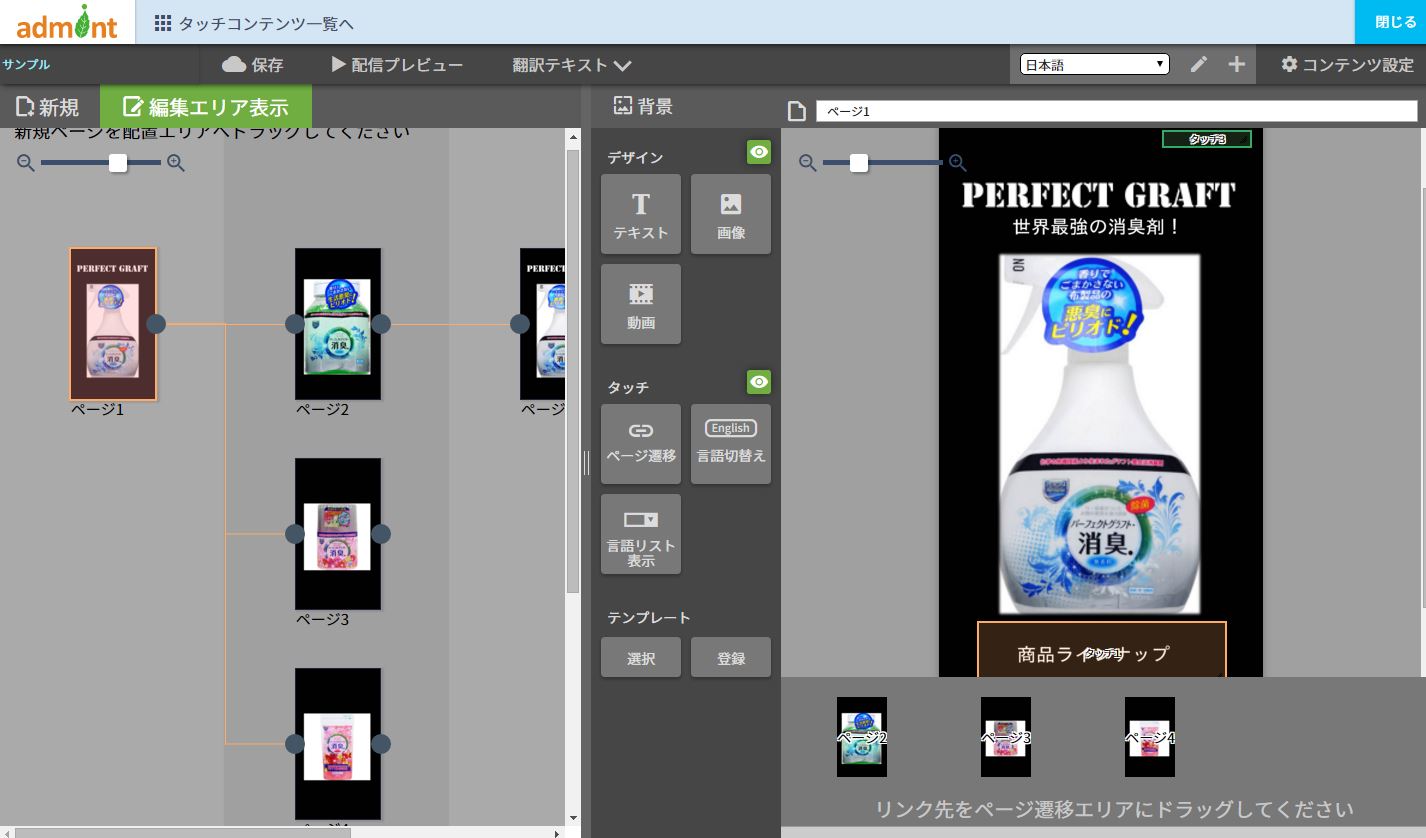Add a ページ遷移 link touch

(641, 444)
